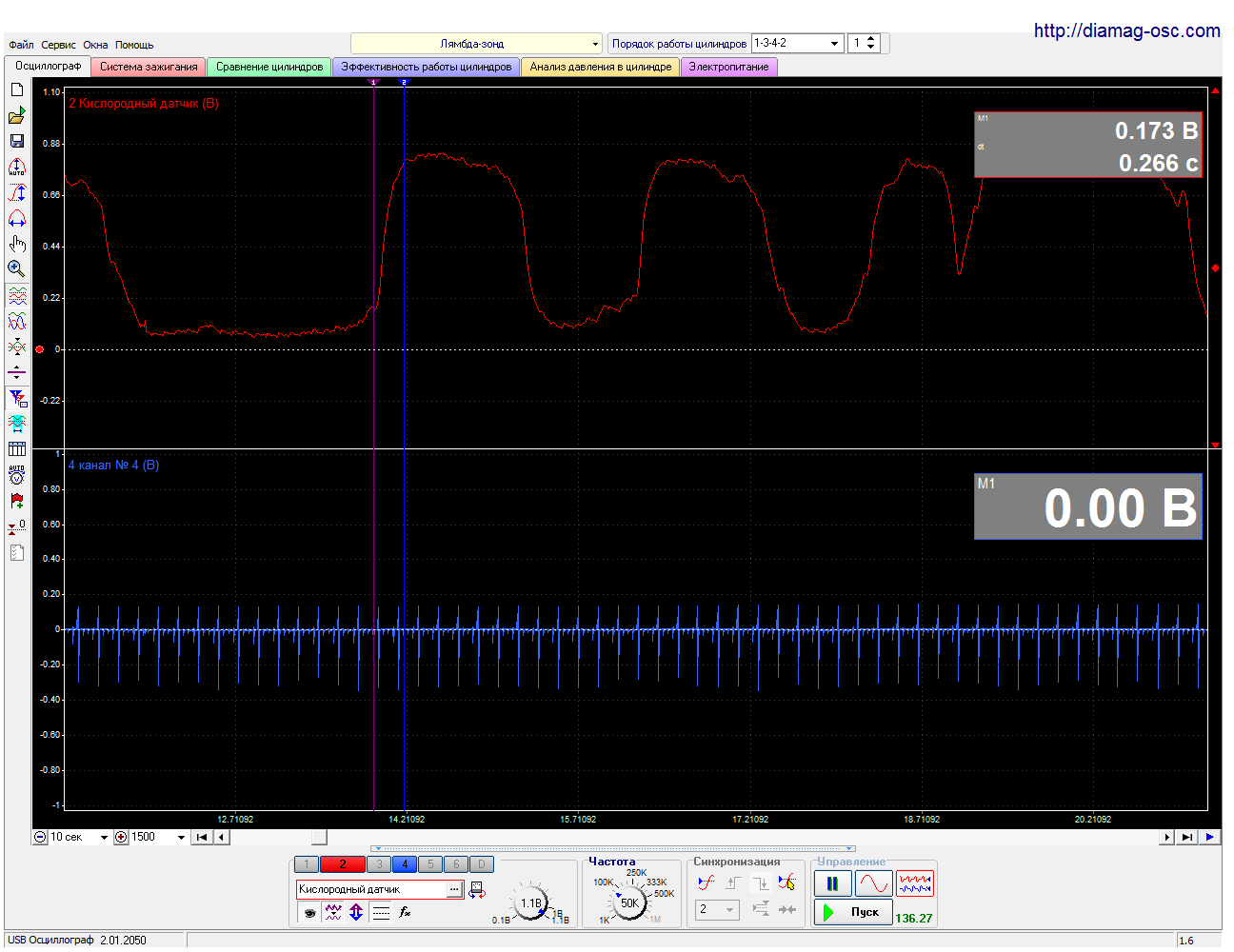Toggle channel visibility eye icon
Viewport: 1234px width, 952px height.
tap(309, 912)
